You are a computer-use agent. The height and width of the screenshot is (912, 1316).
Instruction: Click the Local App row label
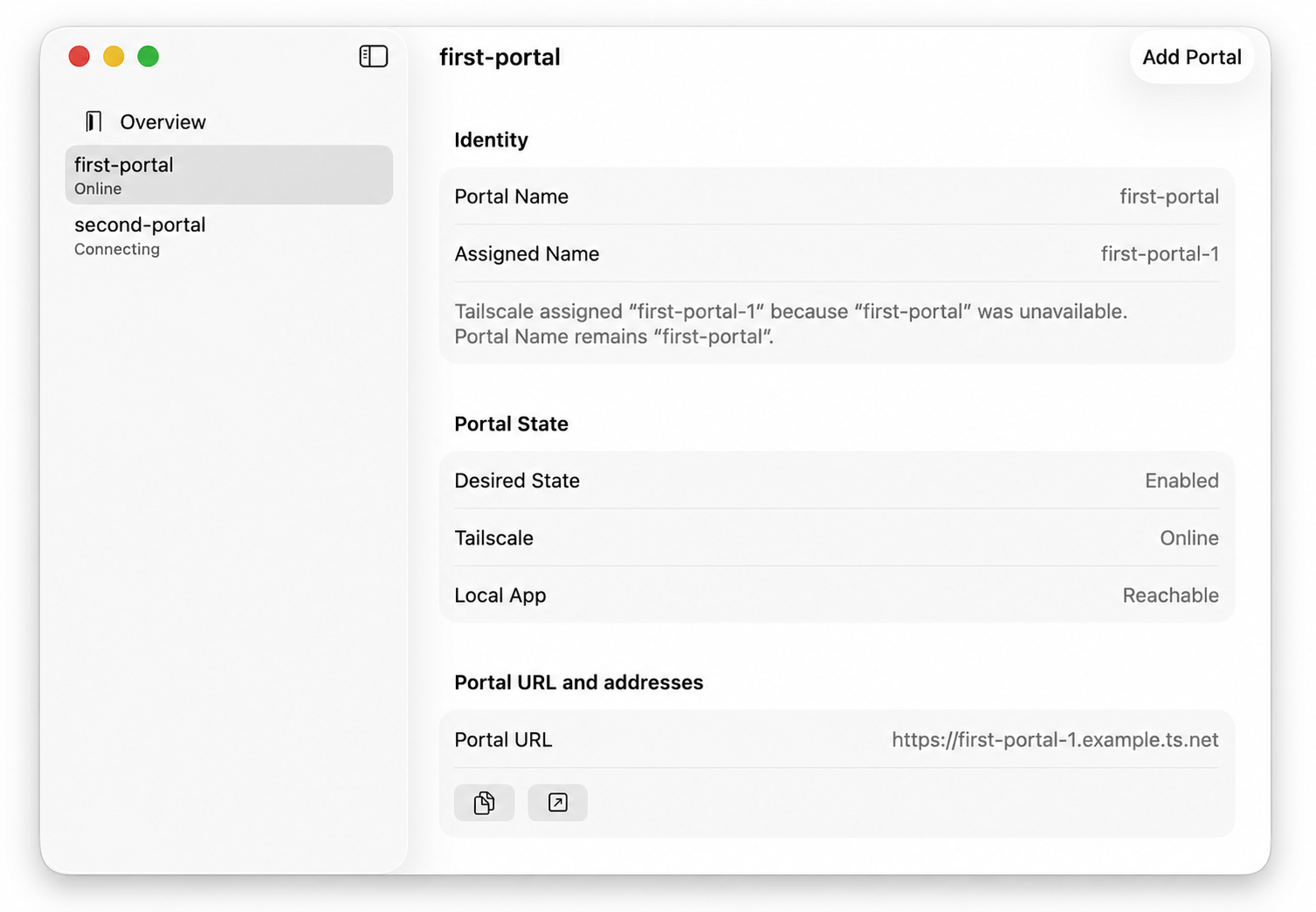[x=500, y=596]
